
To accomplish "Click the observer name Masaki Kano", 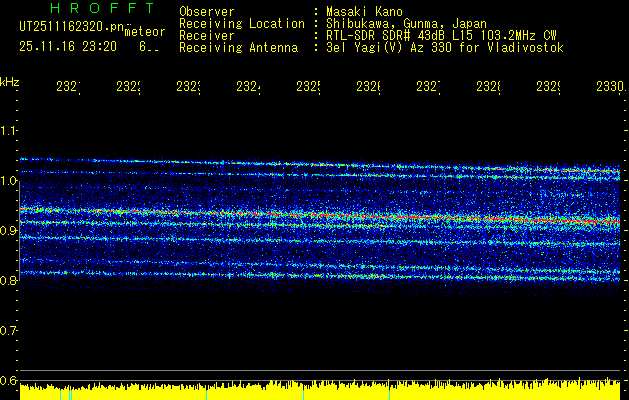I will [x=364, y=12].
